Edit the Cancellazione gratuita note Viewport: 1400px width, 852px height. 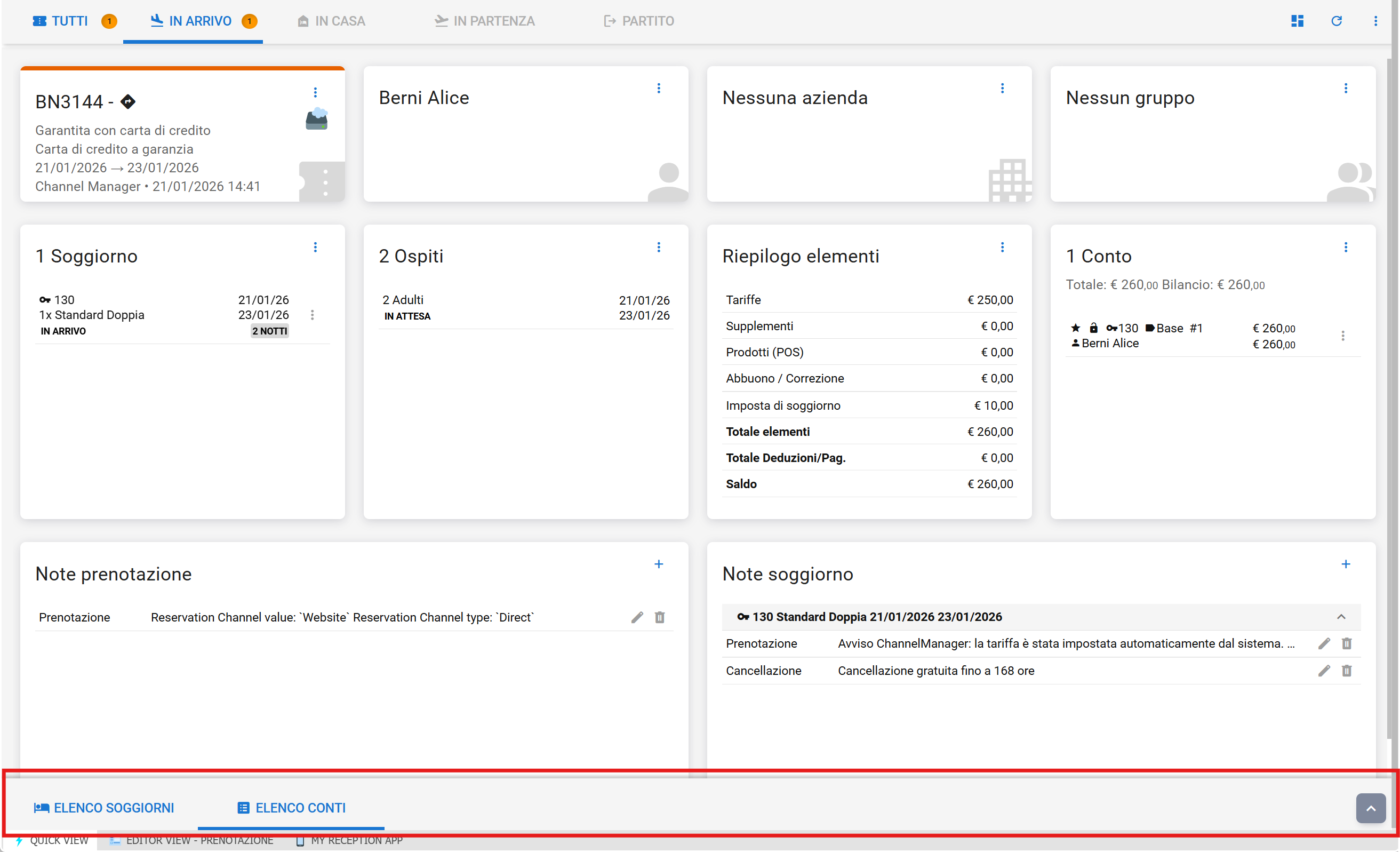click(1323, 671)
